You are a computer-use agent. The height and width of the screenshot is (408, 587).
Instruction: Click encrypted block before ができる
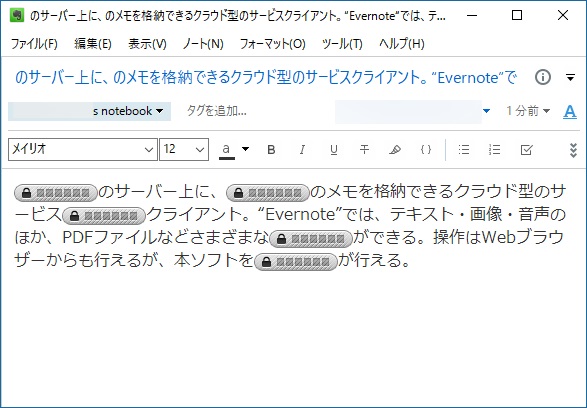[x=311, y=239]
